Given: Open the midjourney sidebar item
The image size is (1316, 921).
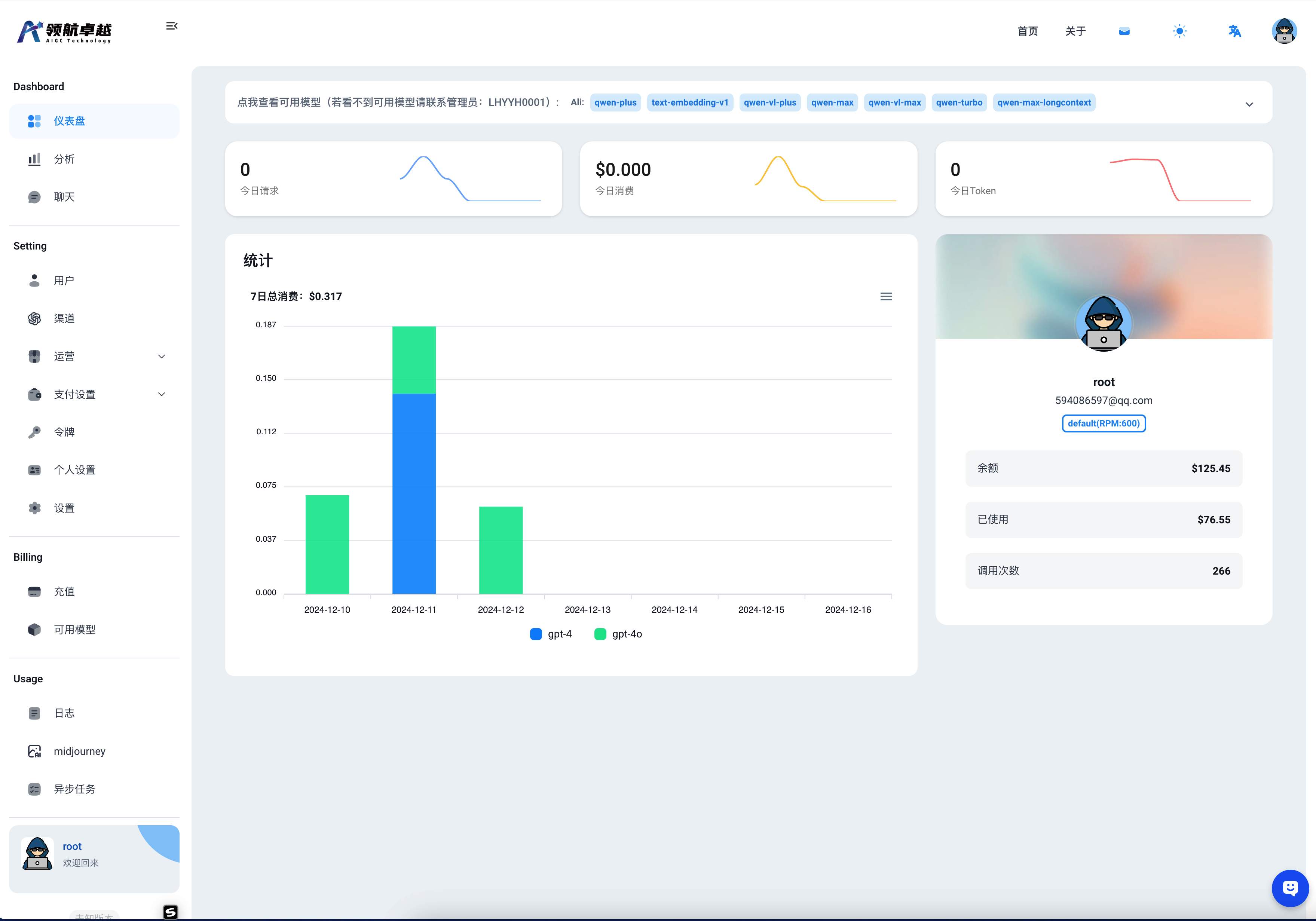Looking at the screenshot, I should click(79, 751).
